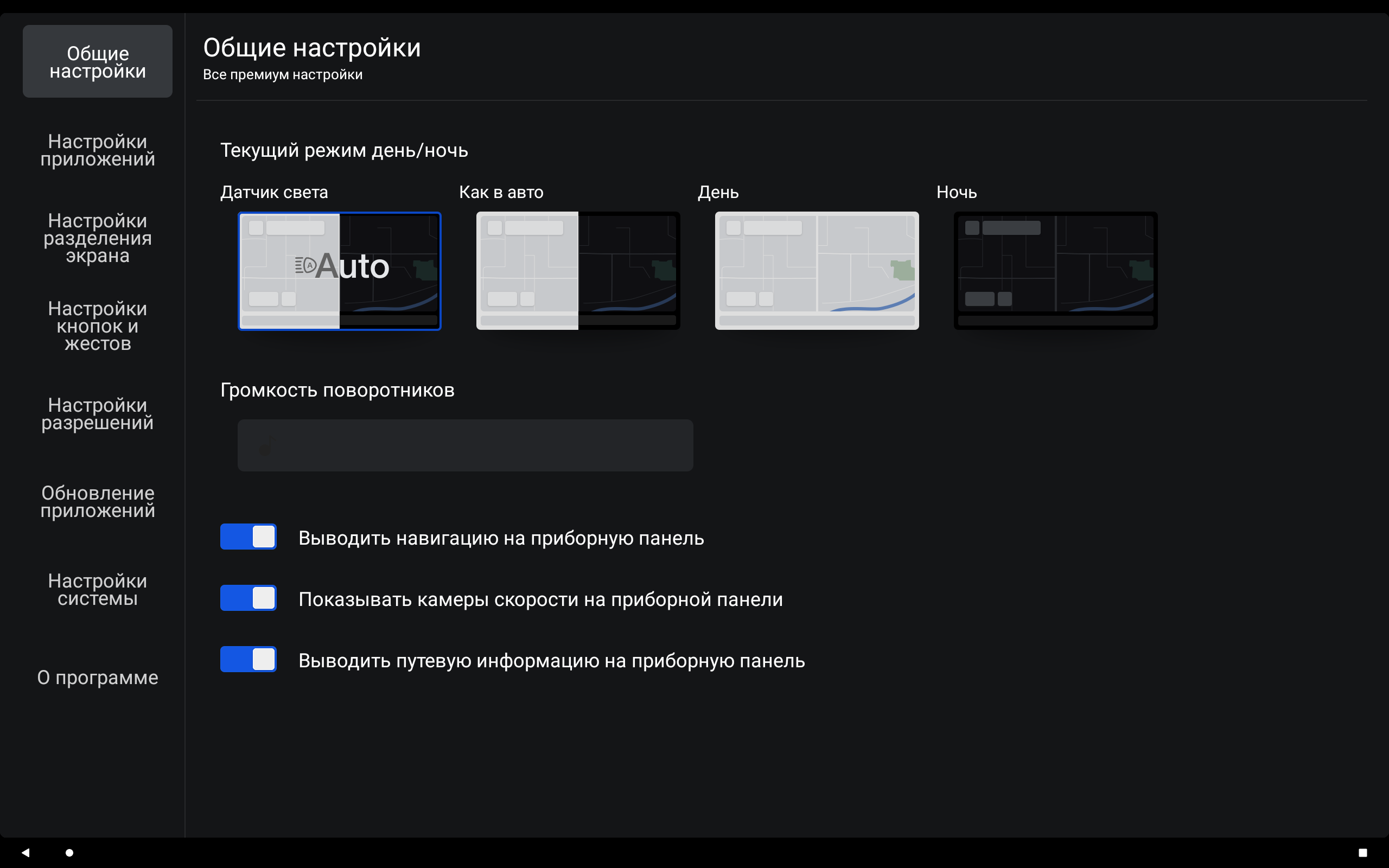Open "Настройки приложений" section
This screenshot has height=868, width=1389.
pos(98,150)
